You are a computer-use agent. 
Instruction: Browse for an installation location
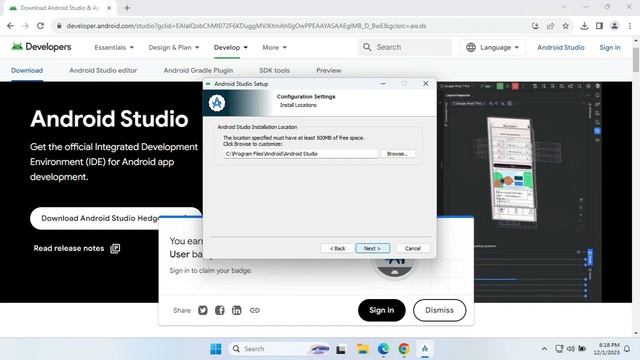397,154
